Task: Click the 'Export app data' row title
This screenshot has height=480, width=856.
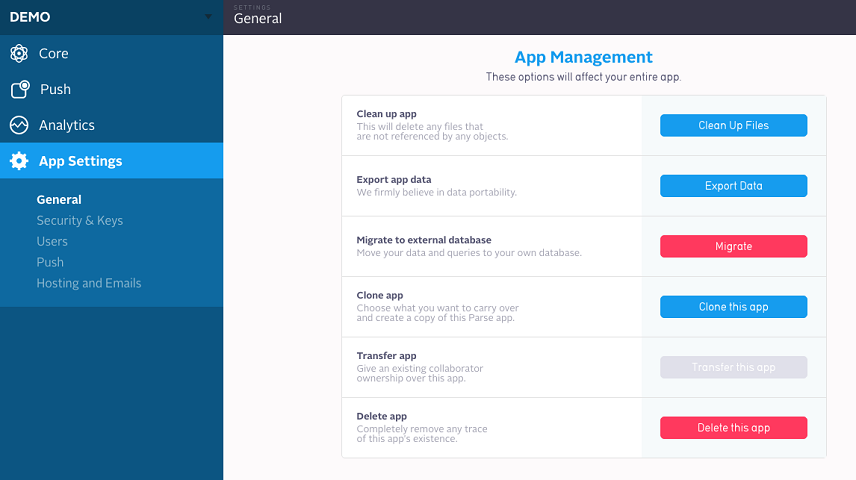Action: [394, 180]
